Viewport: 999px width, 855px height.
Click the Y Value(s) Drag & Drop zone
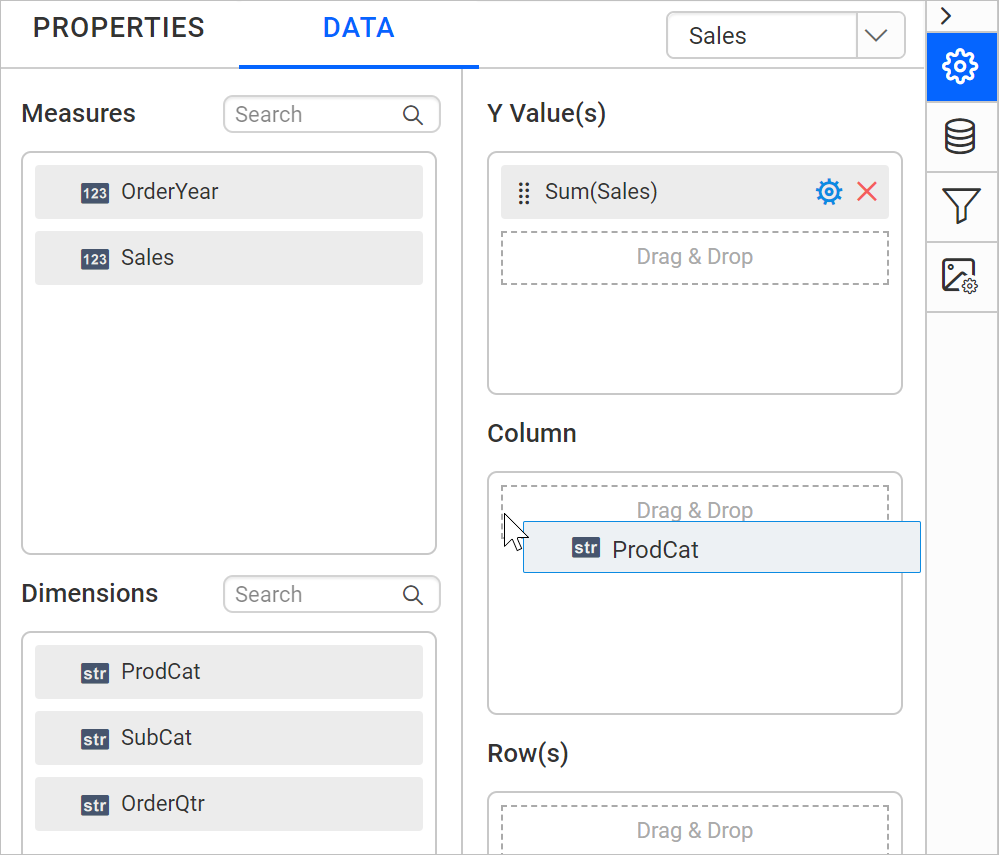tap(694, 258)
